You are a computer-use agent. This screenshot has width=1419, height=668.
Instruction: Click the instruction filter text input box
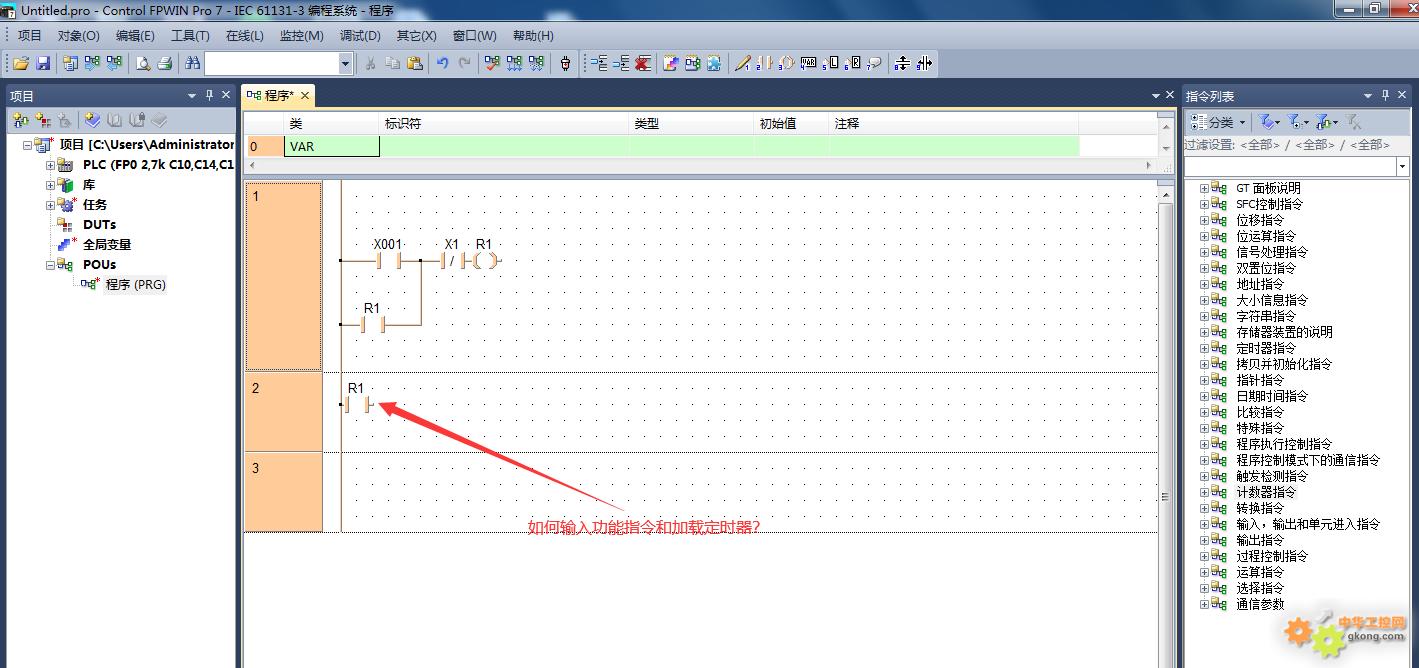click(x=1290, y=166)
